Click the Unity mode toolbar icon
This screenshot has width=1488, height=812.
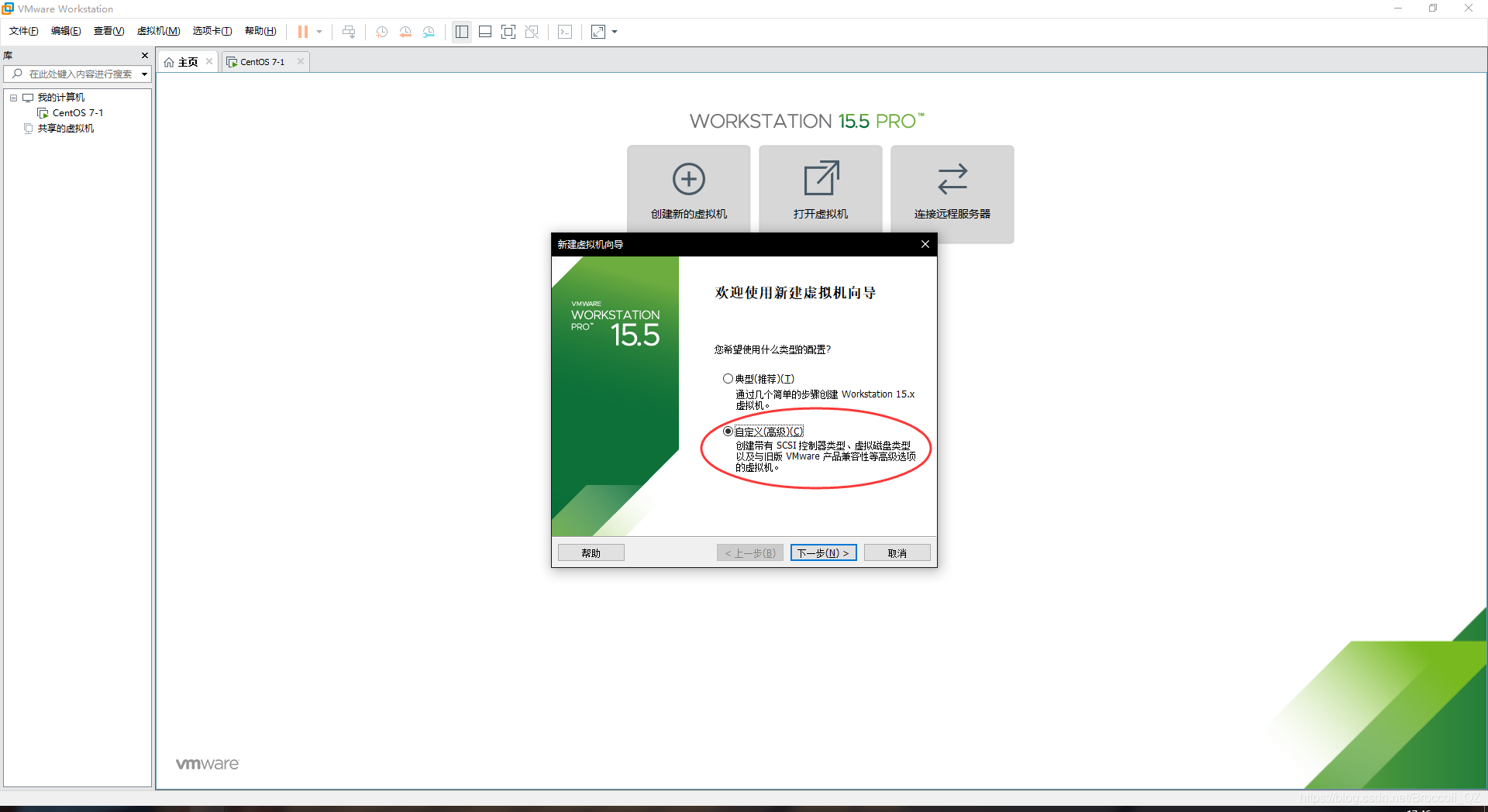(x=532, y=32)
